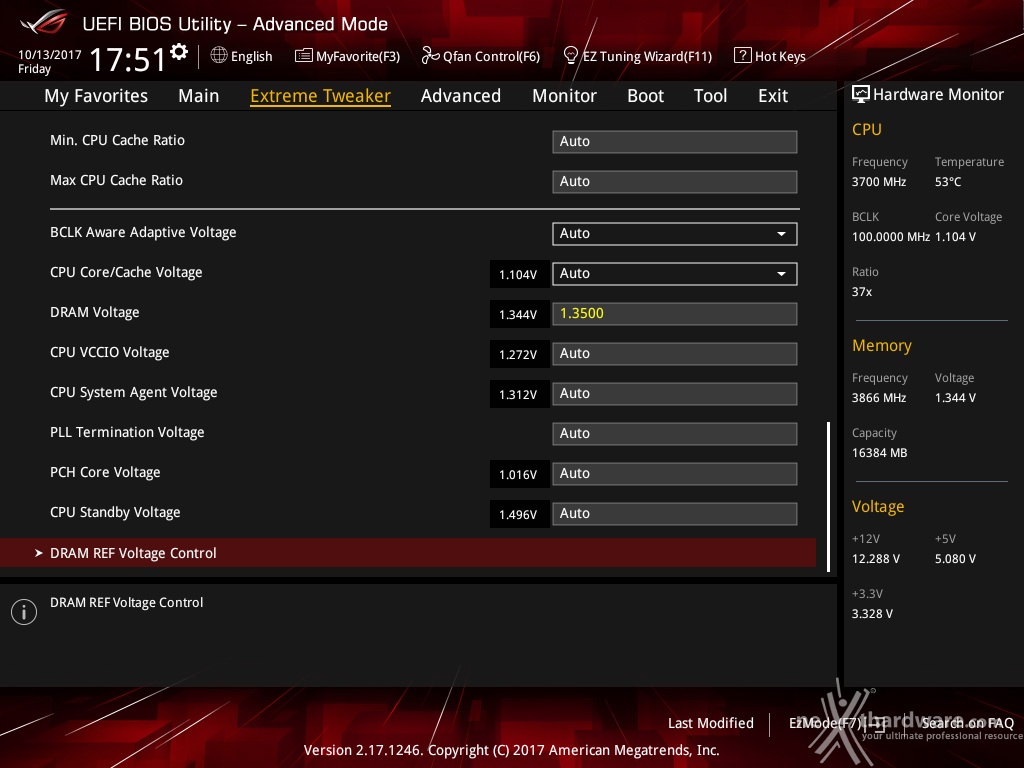Image resolution: width=1024 pixels, height=768 pixels.
Task: Click the CPU VCCIO Voltage Auto field
Action: (675, 353)
